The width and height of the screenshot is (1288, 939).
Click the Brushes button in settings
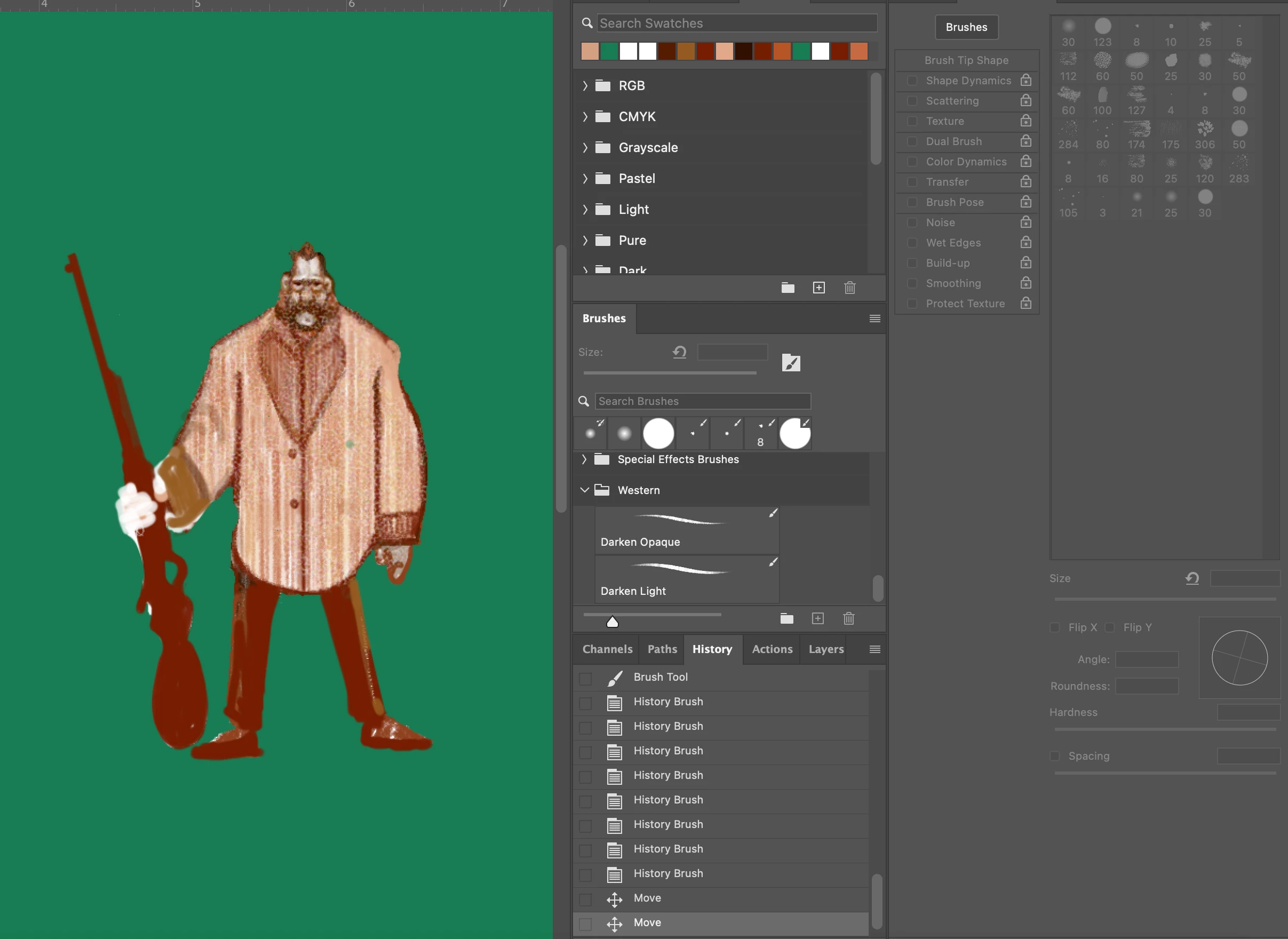tap(966, 27)
